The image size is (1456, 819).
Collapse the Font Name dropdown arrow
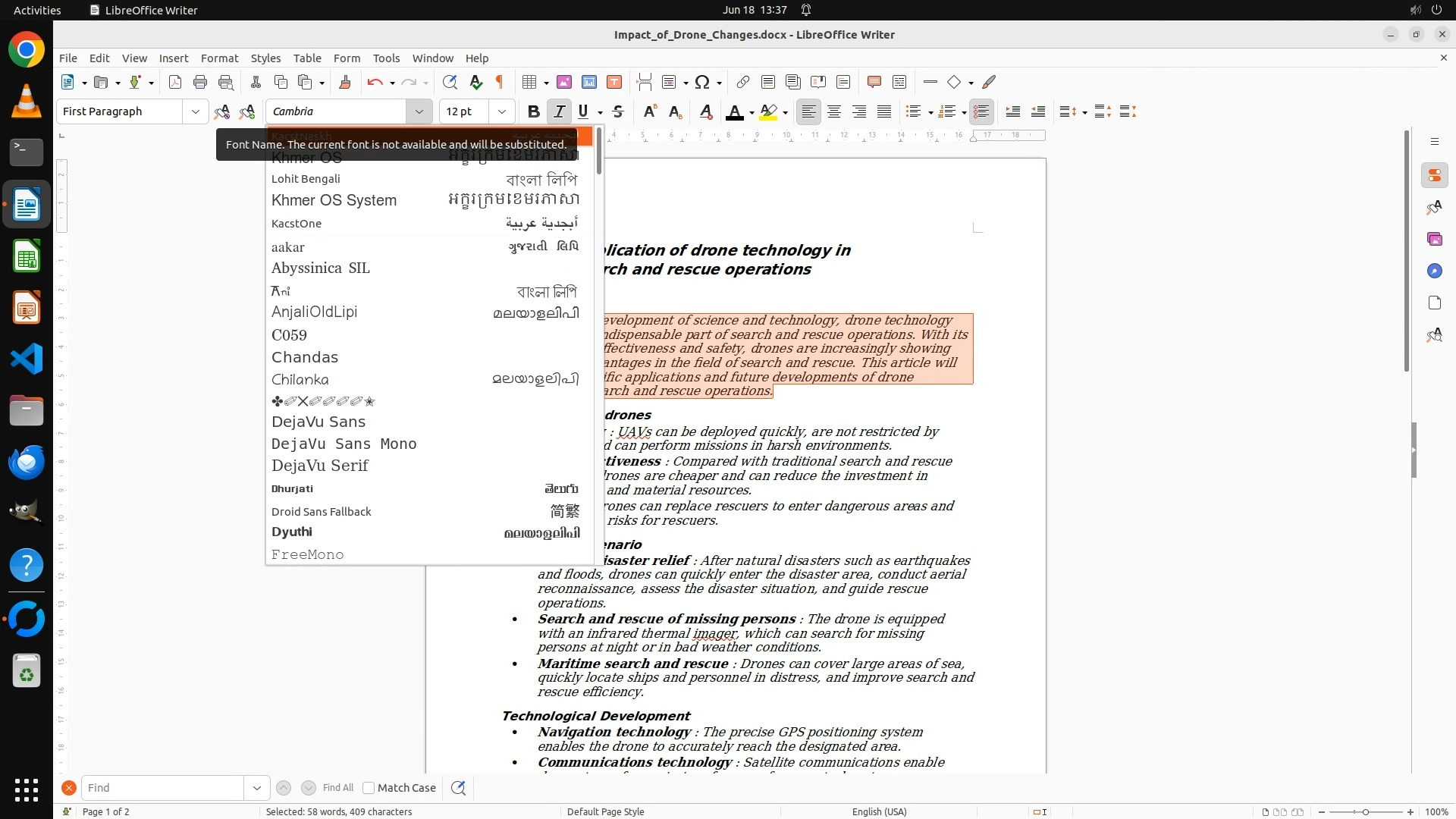419,111
